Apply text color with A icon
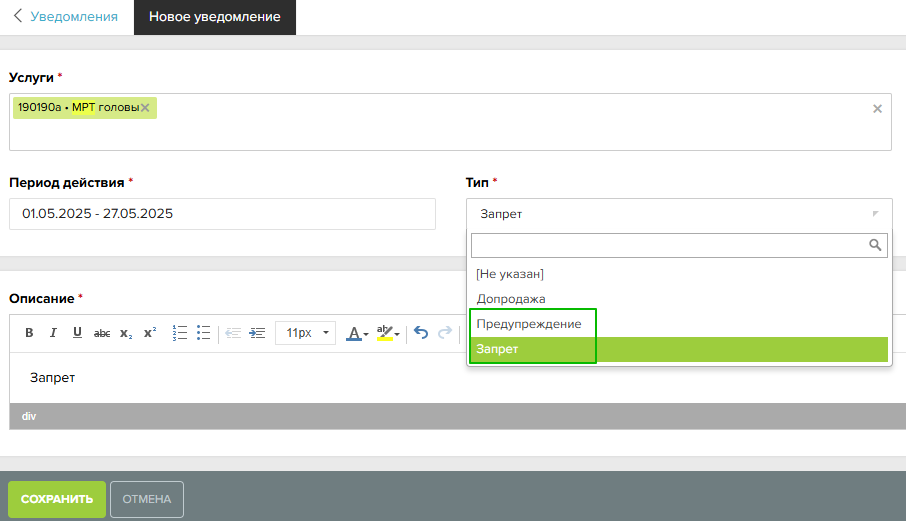This screenshot has width=906, height=521. pyautogui.click(x=354, y=333)
